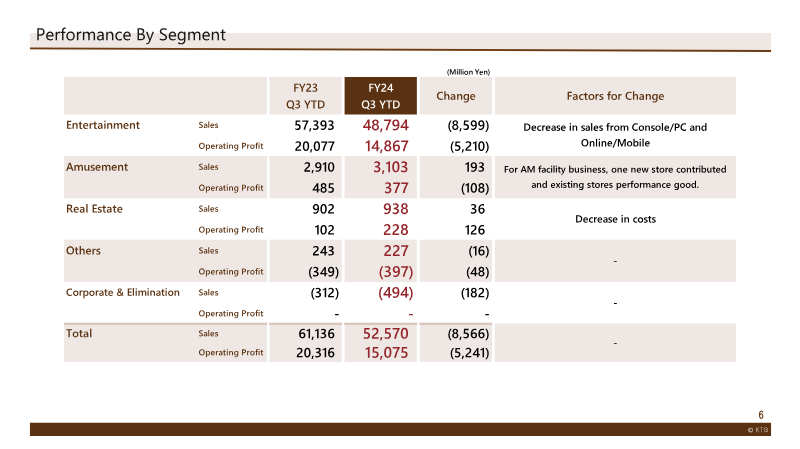Click the Change column header
This screenshot has height=449, width=800.
coord(456,96)
